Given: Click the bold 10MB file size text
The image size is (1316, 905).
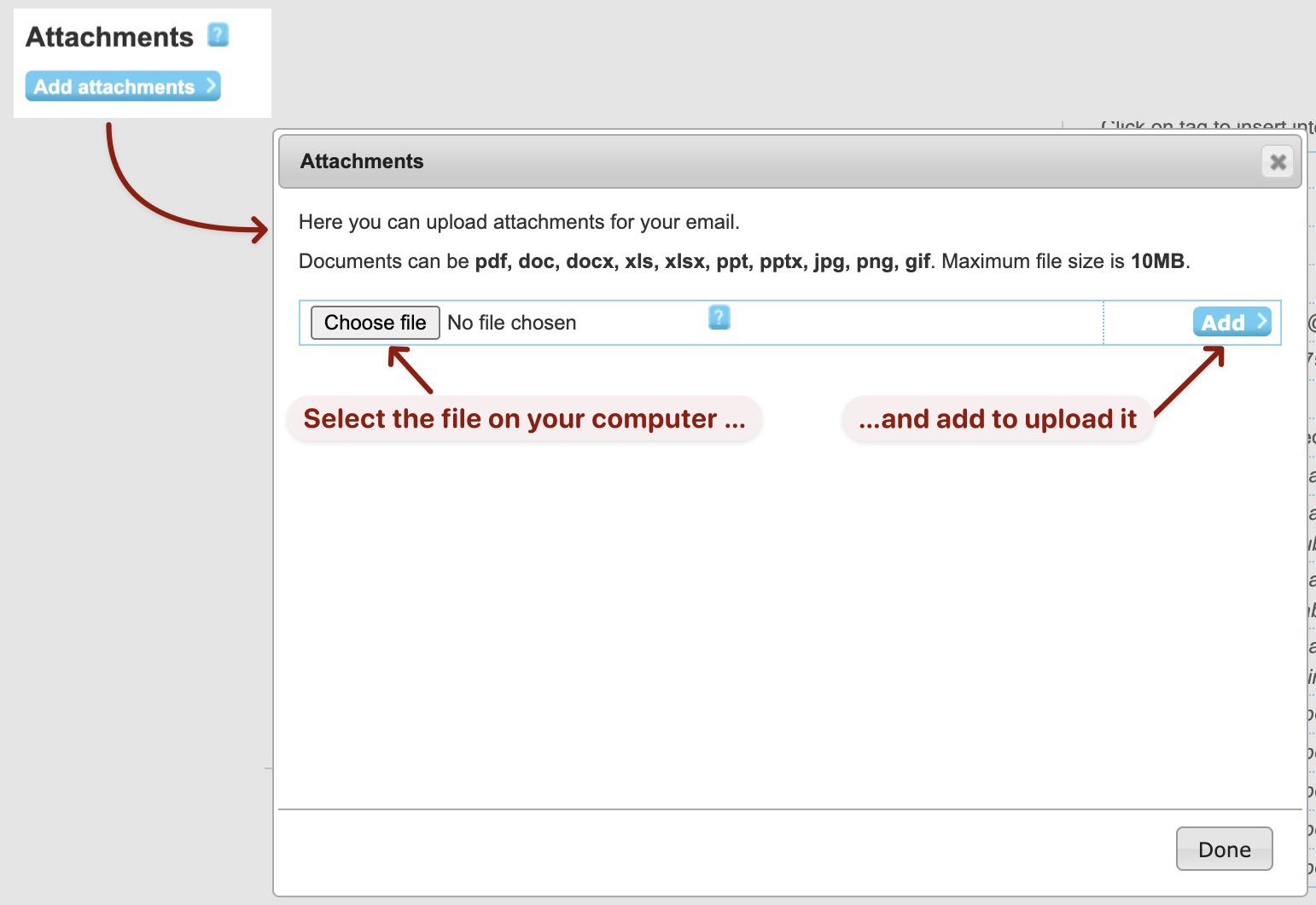Looking at the screenshot, I should (1157, 261).
